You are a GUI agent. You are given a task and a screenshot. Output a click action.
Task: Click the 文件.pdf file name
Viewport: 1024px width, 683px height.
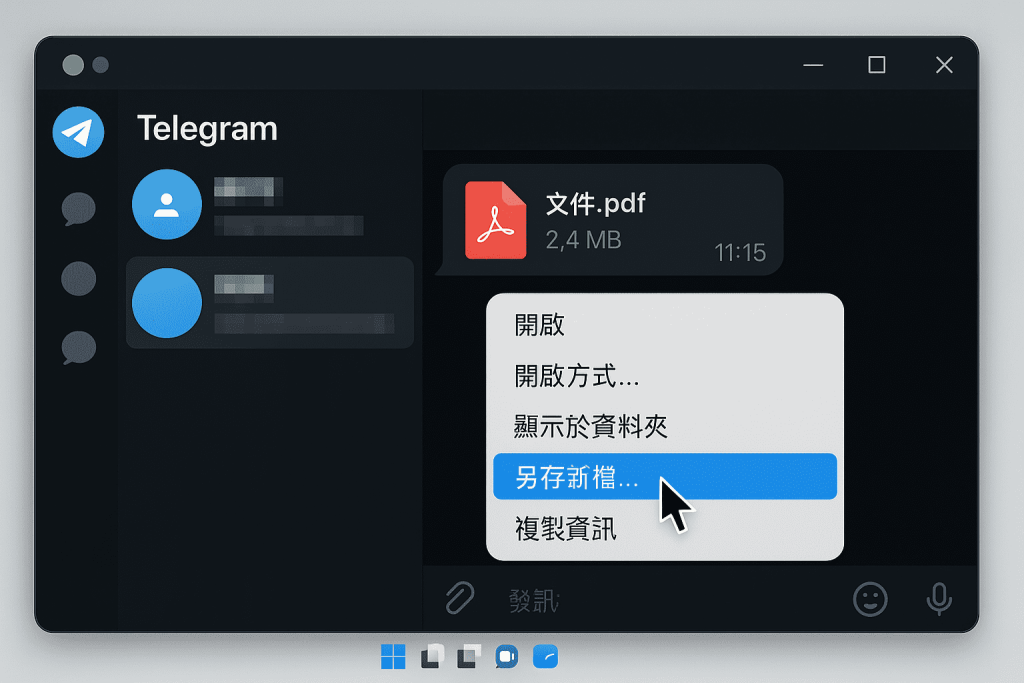[x=595, y=204]
